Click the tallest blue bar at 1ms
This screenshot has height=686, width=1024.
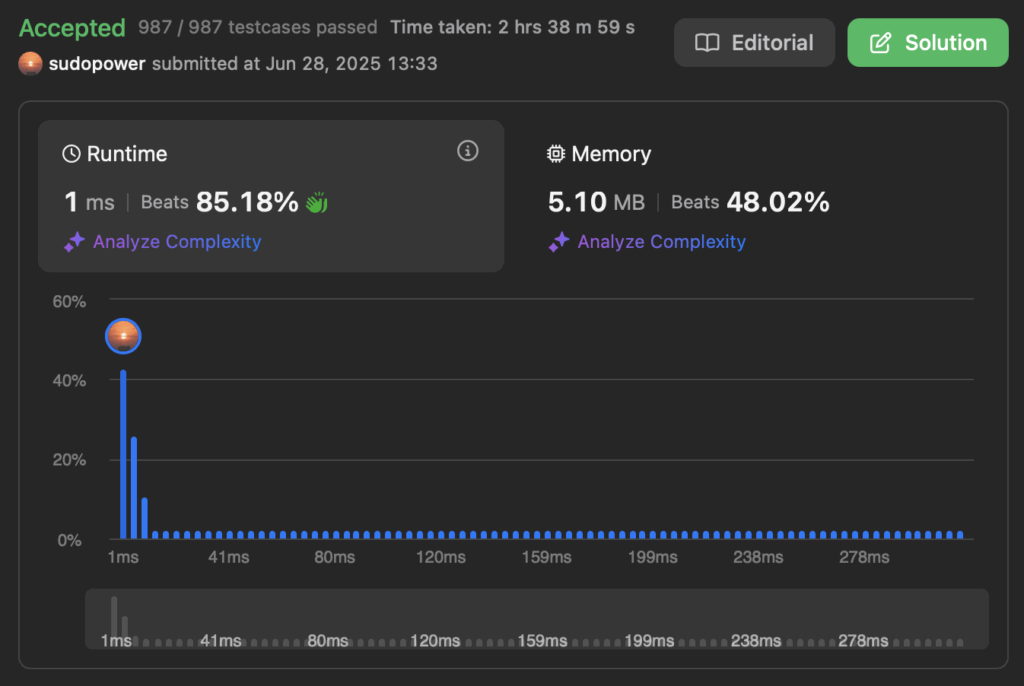point(123,454)
